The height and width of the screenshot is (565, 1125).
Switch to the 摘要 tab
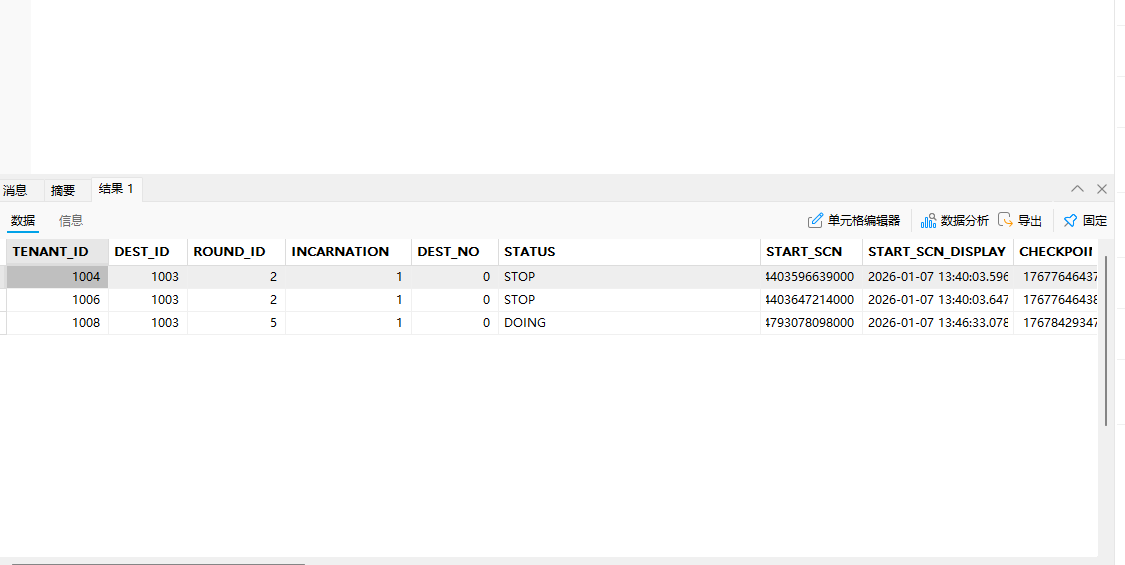[x=63, y=190]
